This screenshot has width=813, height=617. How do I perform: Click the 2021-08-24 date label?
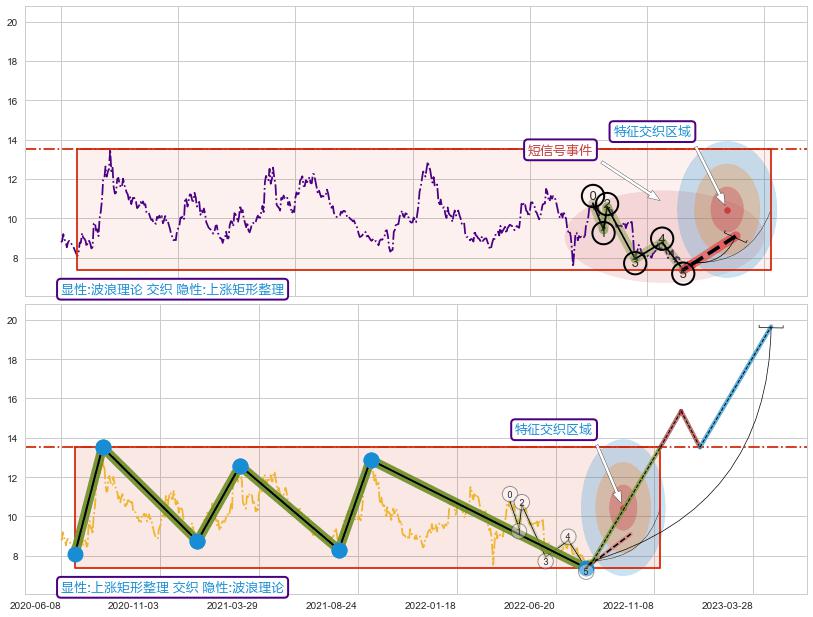pyautogui.click(x=331, y=606)
